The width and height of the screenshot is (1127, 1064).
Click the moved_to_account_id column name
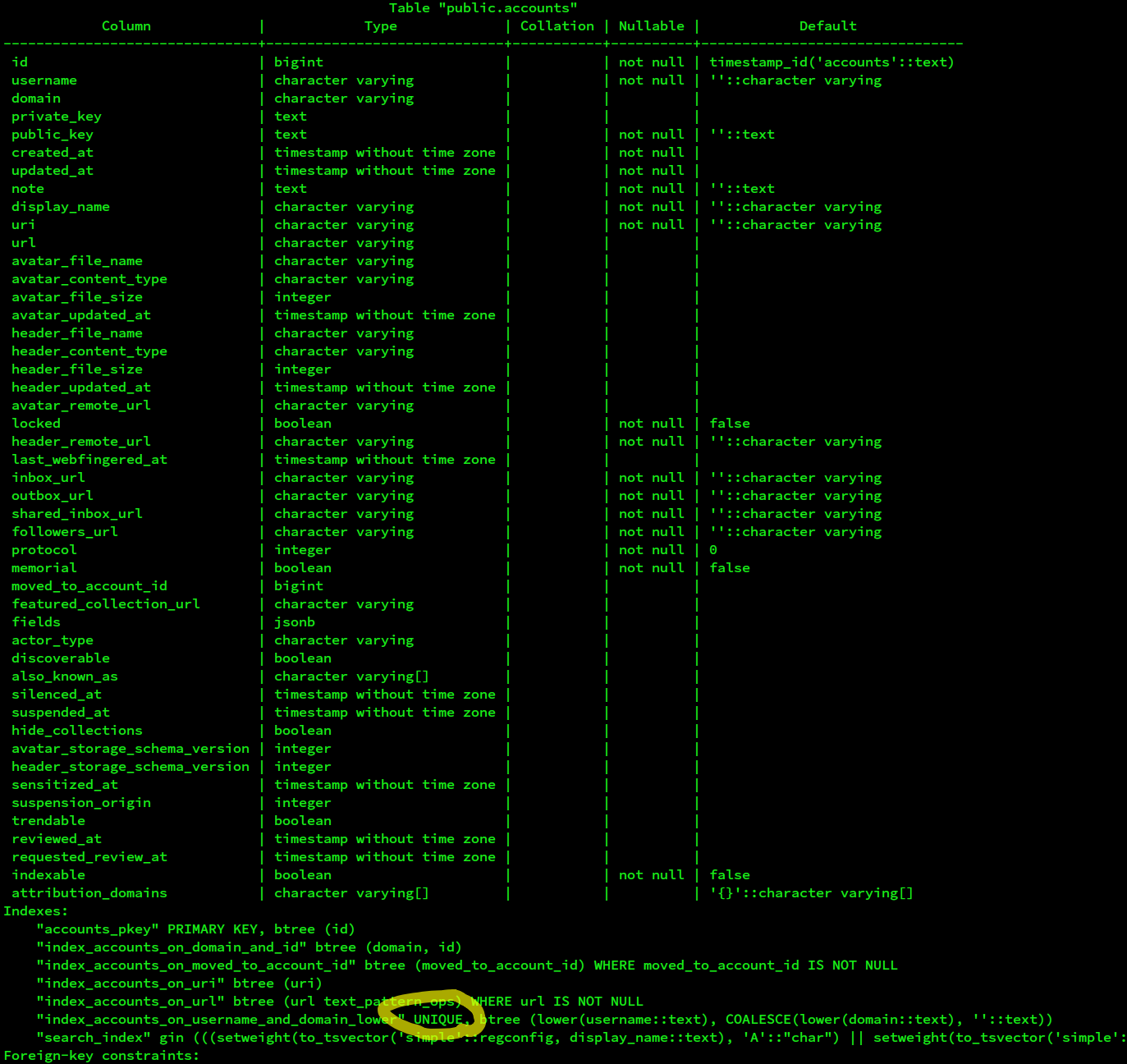[89, 585]
